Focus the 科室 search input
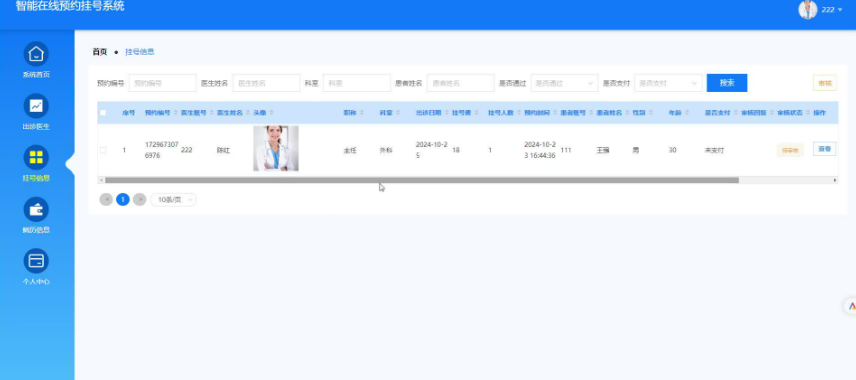This screenshot has height=380, width=856. coord(356,83)
